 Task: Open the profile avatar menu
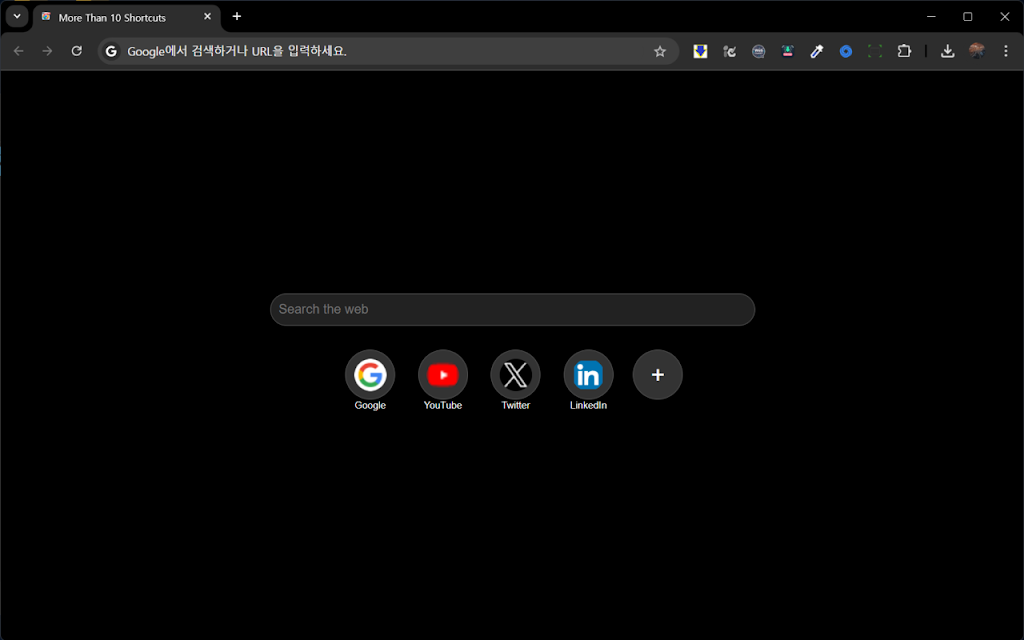coord(977,51)
